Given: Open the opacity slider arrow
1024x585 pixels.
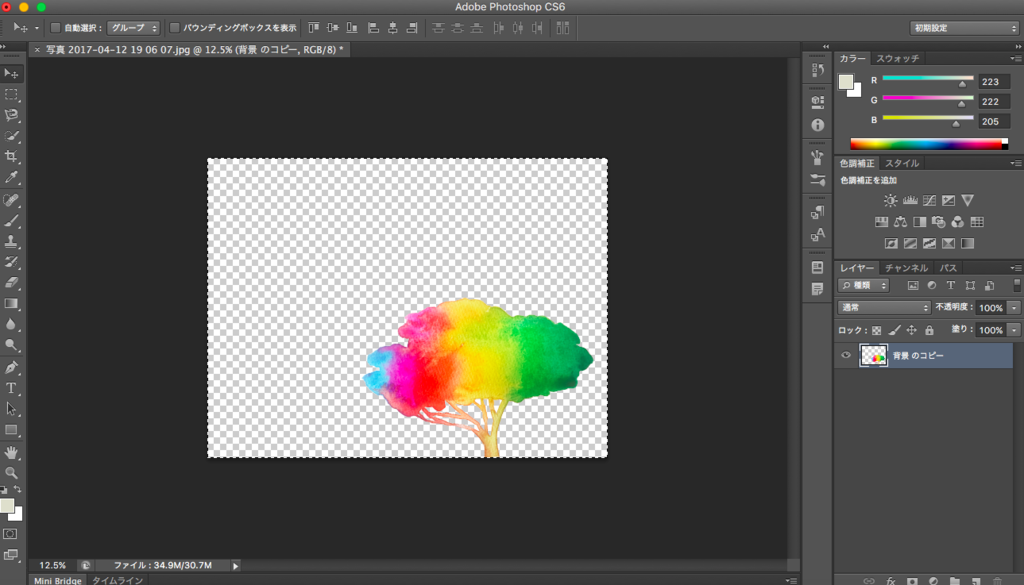Looking at the screenshot, I should [x=1014, y=308].
